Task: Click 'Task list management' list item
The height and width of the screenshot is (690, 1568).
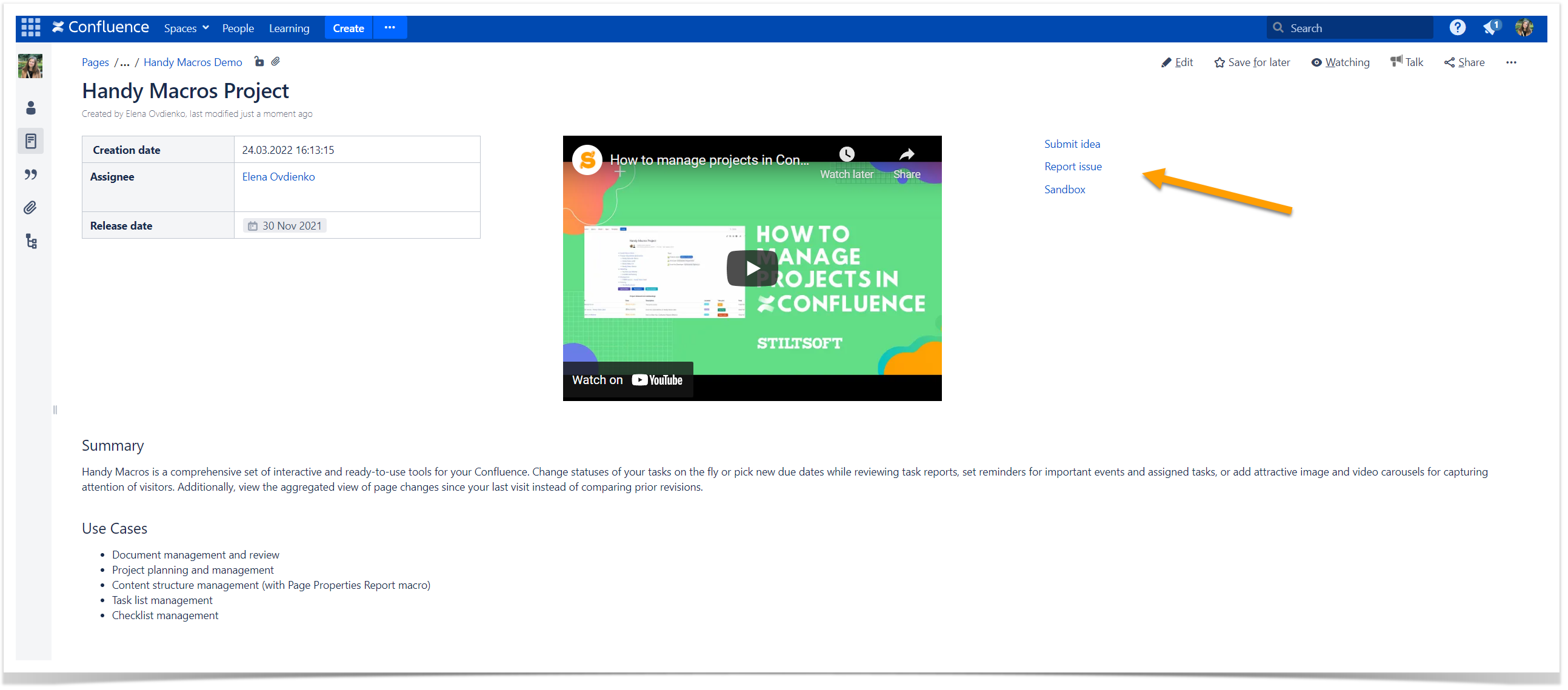Action: coord(162,600)
